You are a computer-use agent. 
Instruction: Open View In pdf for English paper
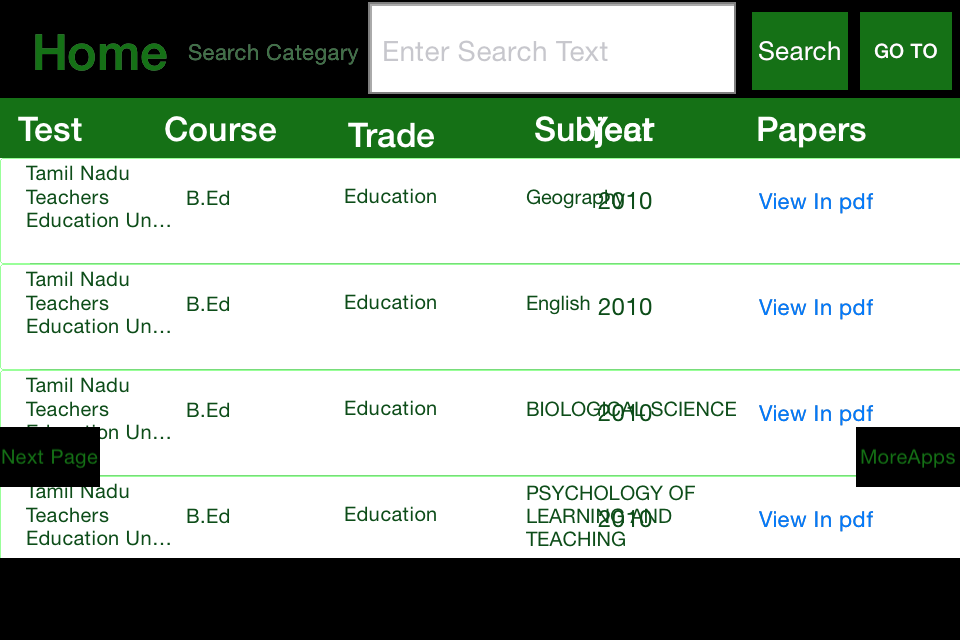pyautogui.click(x=816, y=307)
